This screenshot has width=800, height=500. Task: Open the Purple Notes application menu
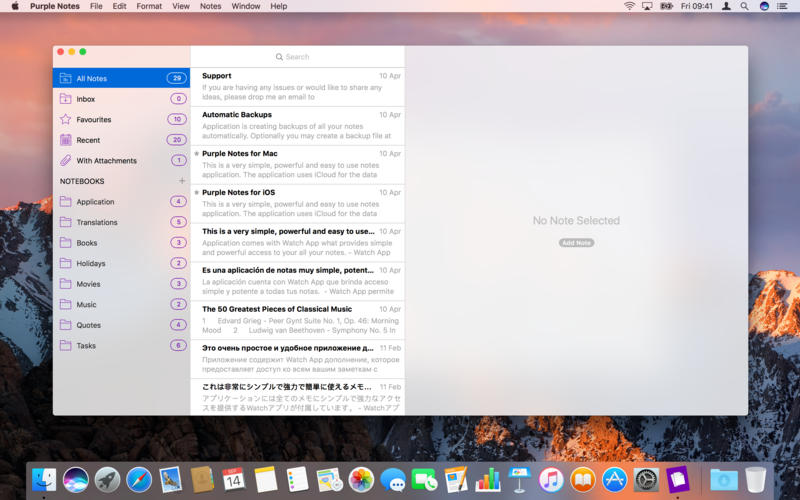pyautogui.click(x=55, y=6)
